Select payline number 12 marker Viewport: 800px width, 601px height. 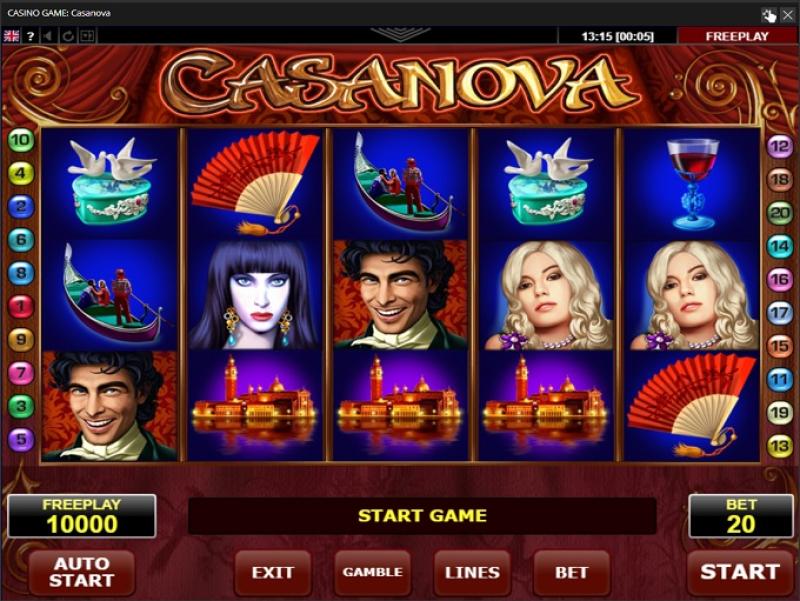pyautogui.click(x=780, y=147)
